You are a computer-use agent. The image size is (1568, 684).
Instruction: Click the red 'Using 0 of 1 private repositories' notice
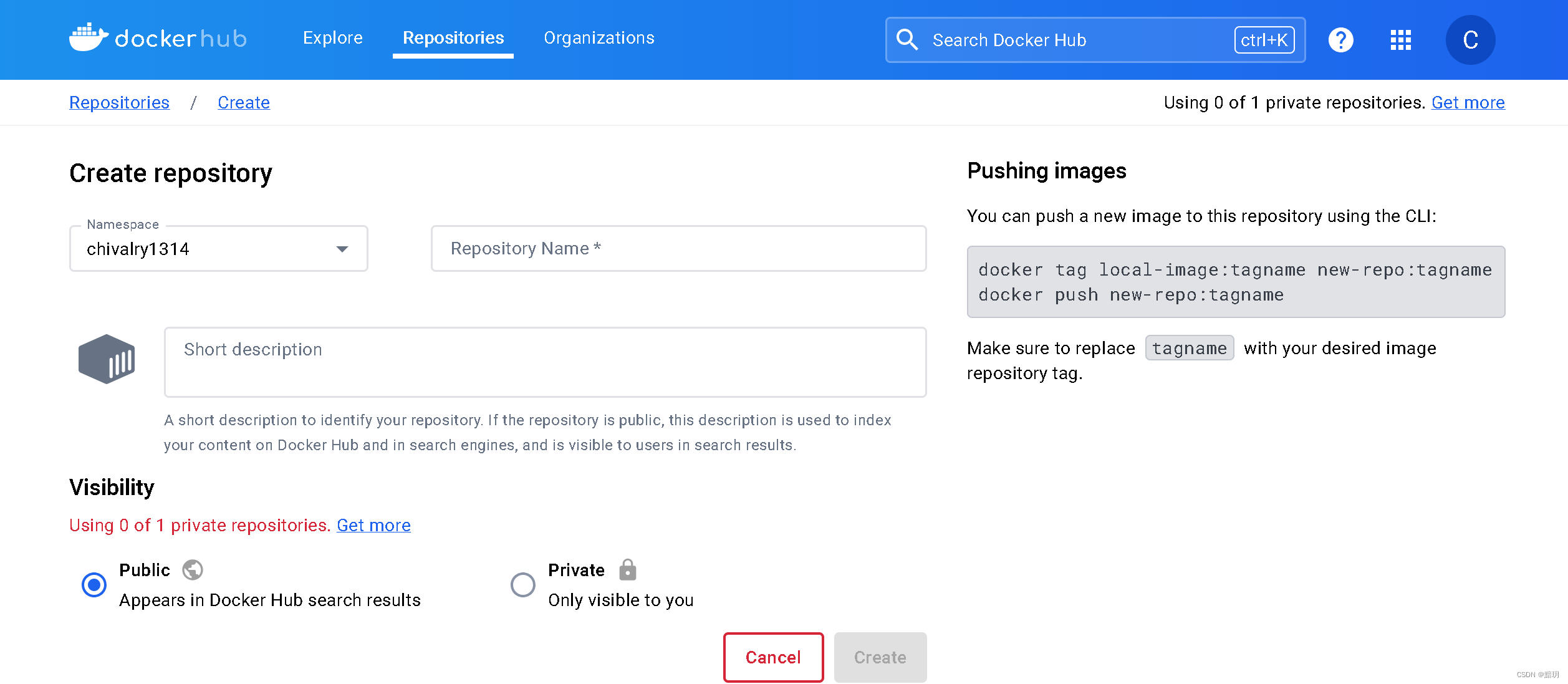[200, 525]
